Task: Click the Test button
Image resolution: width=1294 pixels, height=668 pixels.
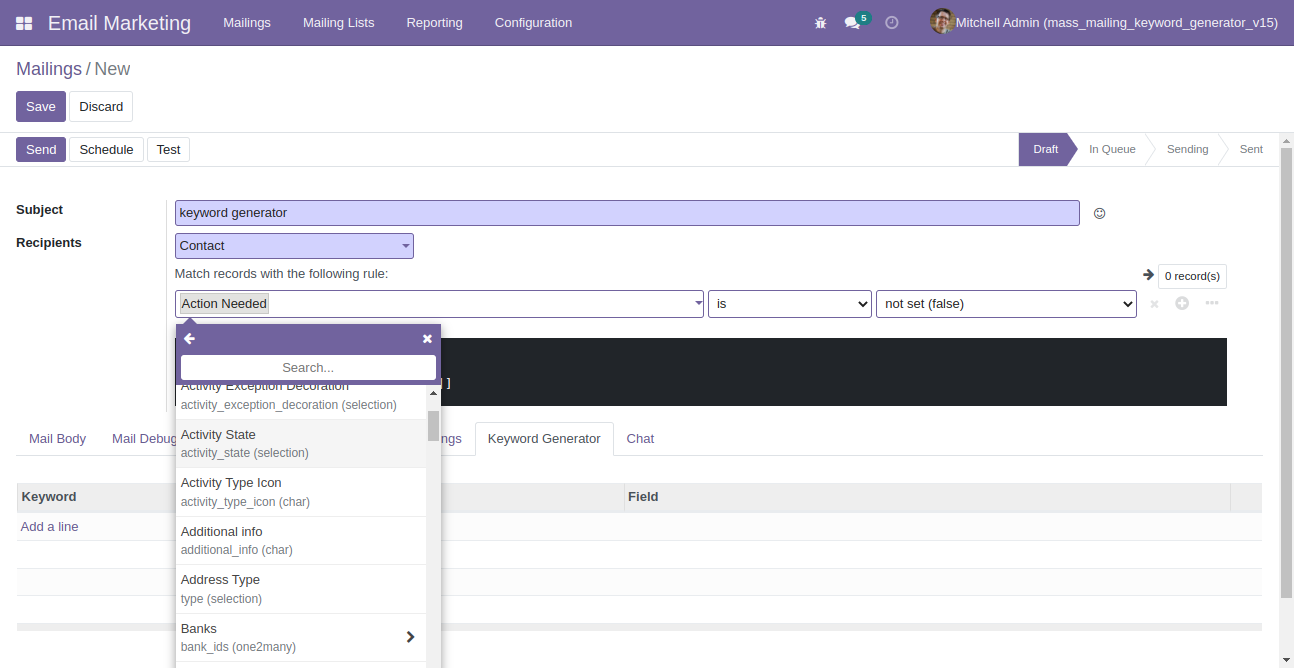Action: pyautogui.click(x=168, y=150)
